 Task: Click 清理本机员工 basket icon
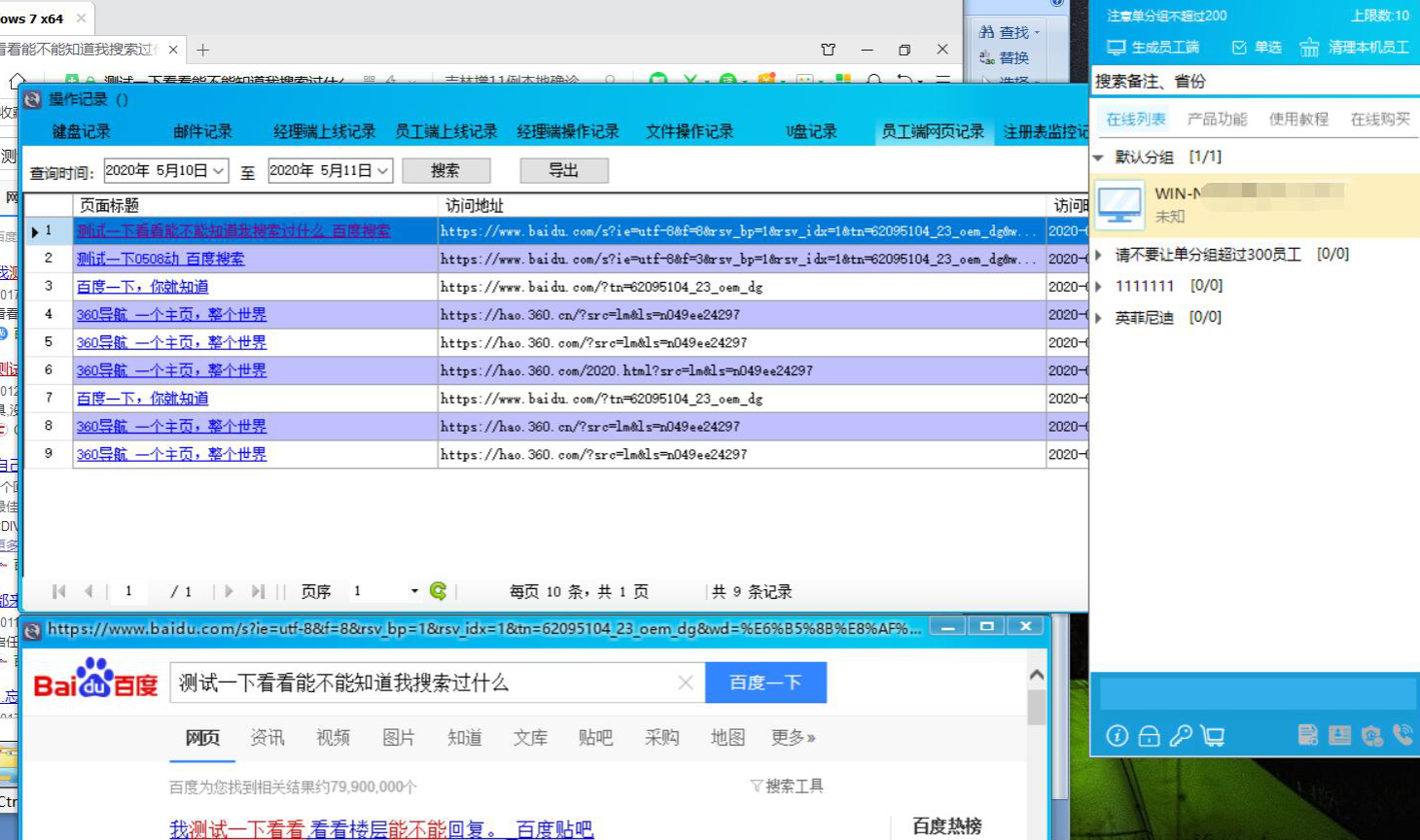[1310, 48]
